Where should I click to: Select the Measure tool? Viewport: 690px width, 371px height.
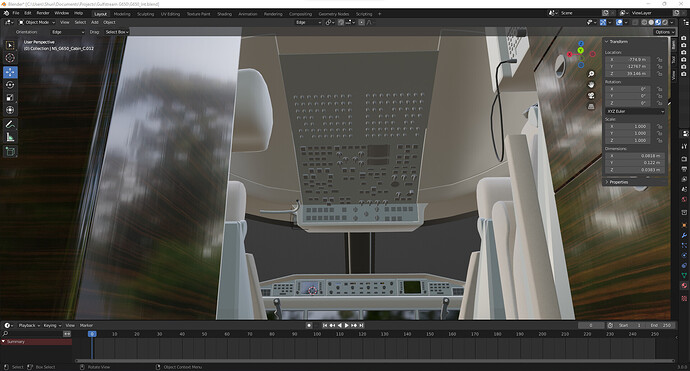point(10,137)
